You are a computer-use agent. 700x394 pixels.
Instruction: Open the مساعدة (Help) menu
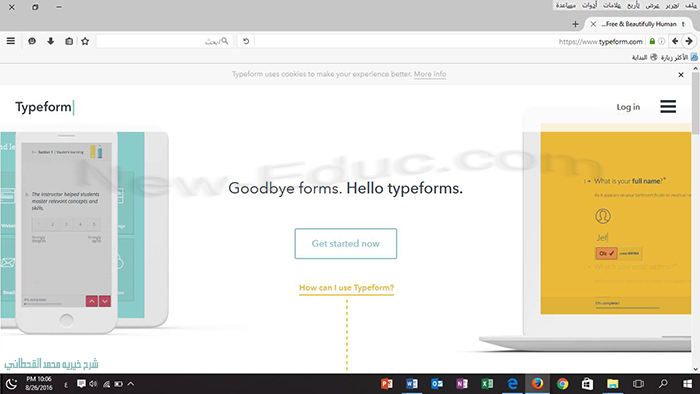point(566,5)
